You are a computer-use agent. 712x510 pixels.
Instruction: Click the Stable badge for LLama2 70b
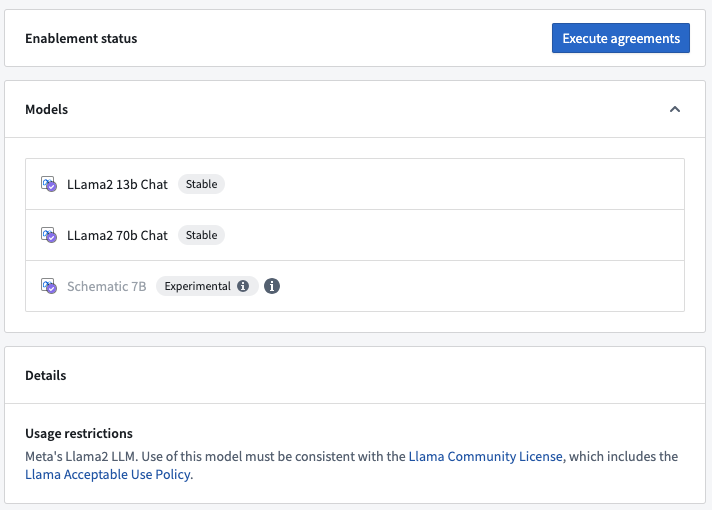(x=201, y=235)
